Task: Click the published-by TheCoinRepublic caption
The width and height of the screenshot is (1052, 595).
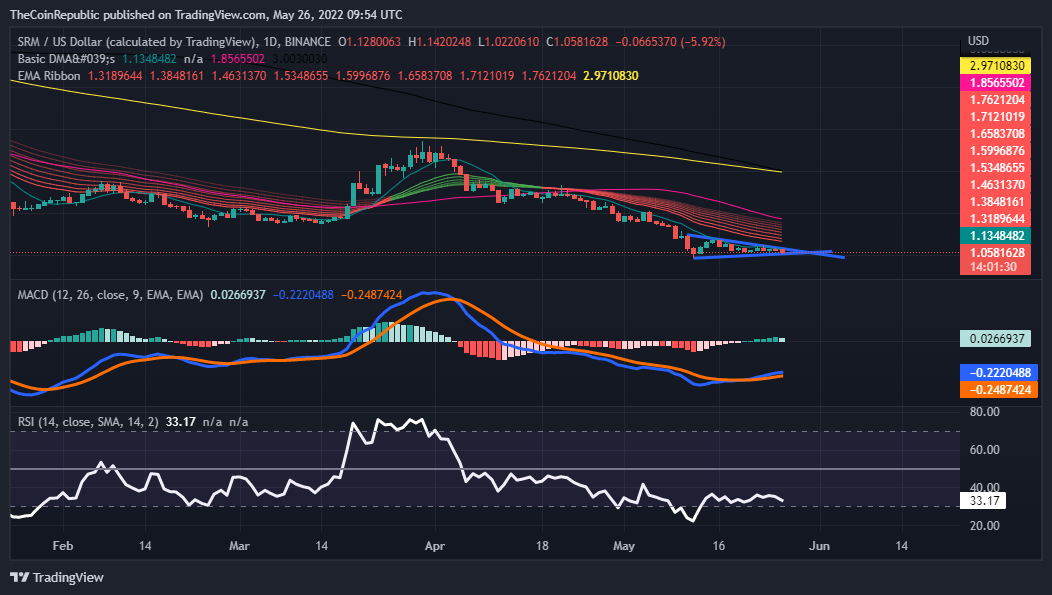Action: 206,14
